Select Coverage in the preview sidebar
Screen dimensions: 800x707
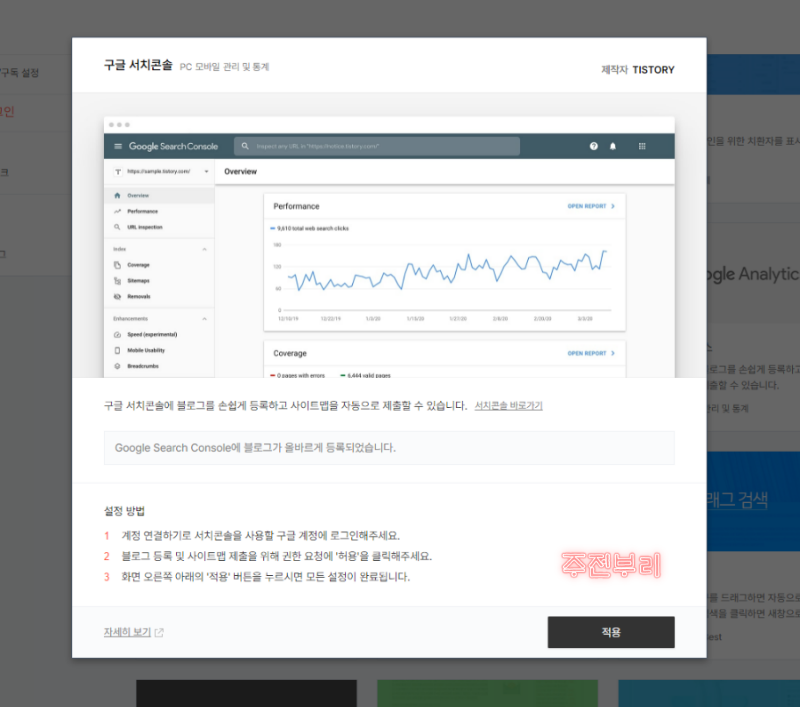pos(159,265)
